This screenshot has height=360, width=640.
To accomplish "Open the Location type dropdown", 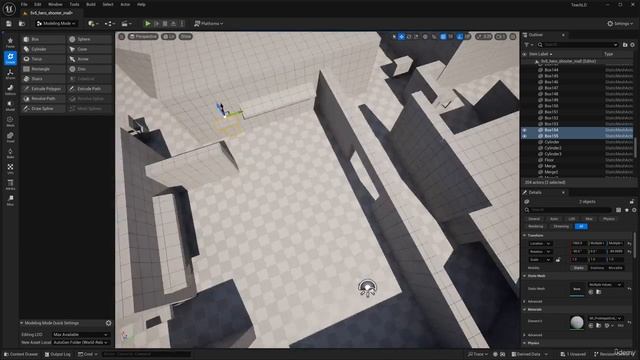I will [540, 244].
